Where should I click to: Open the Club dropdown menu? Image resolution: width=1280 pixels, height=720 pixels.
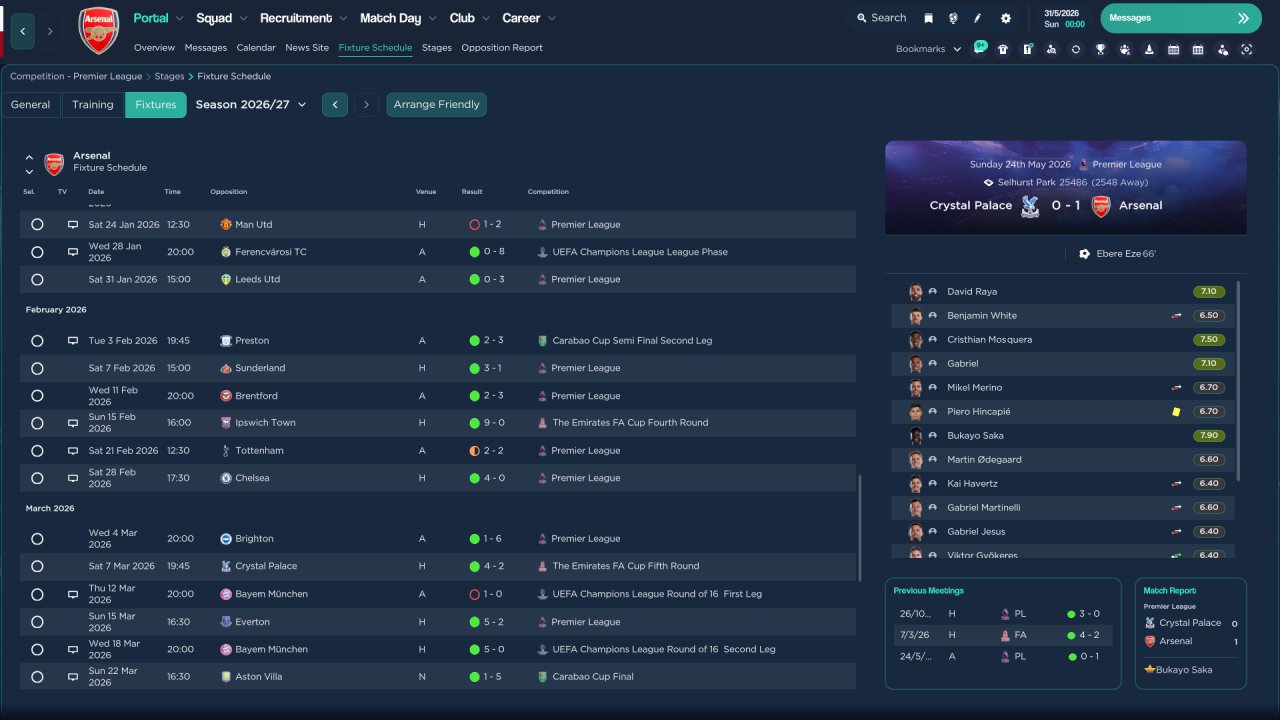click(470, 18)
